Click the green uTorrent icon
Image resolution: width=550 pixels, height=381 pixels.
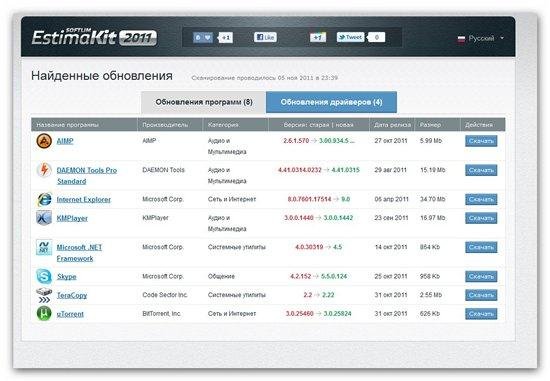pos(44,313)
